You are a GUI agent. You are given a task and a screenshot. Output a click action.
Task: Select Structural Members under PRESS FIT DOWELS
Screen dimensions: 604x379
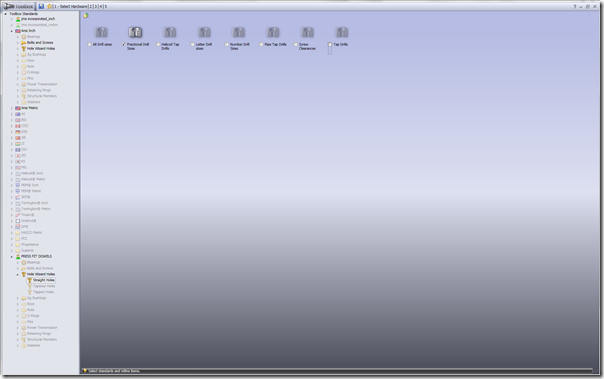click(42, 339)
